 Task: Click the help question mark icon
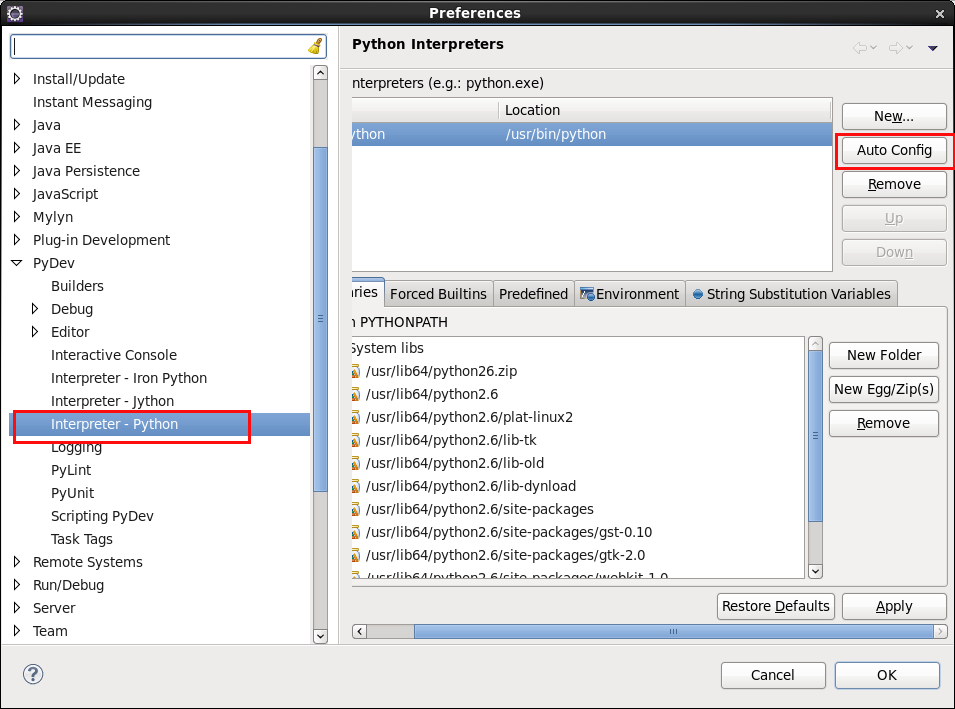coord(32,675)
